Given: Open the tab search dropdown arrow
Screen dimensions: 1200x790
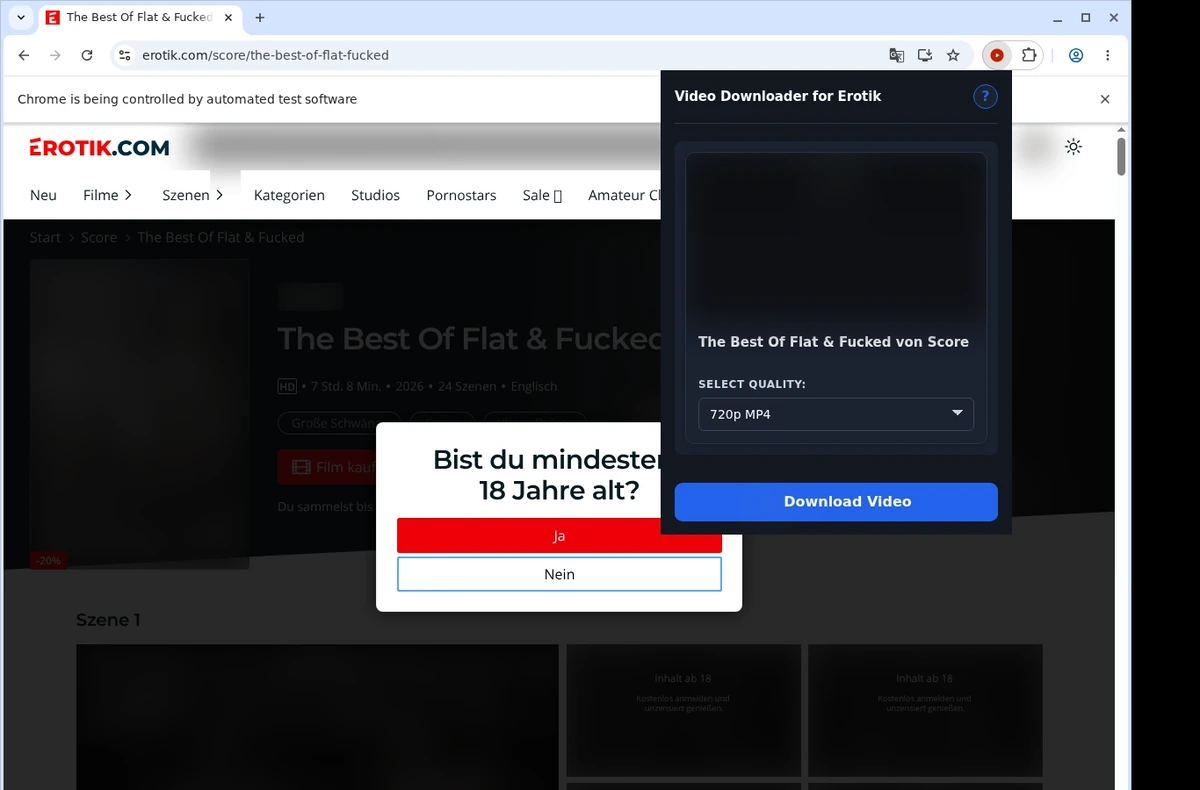Looking at the screenshot, I should (21, 17).
